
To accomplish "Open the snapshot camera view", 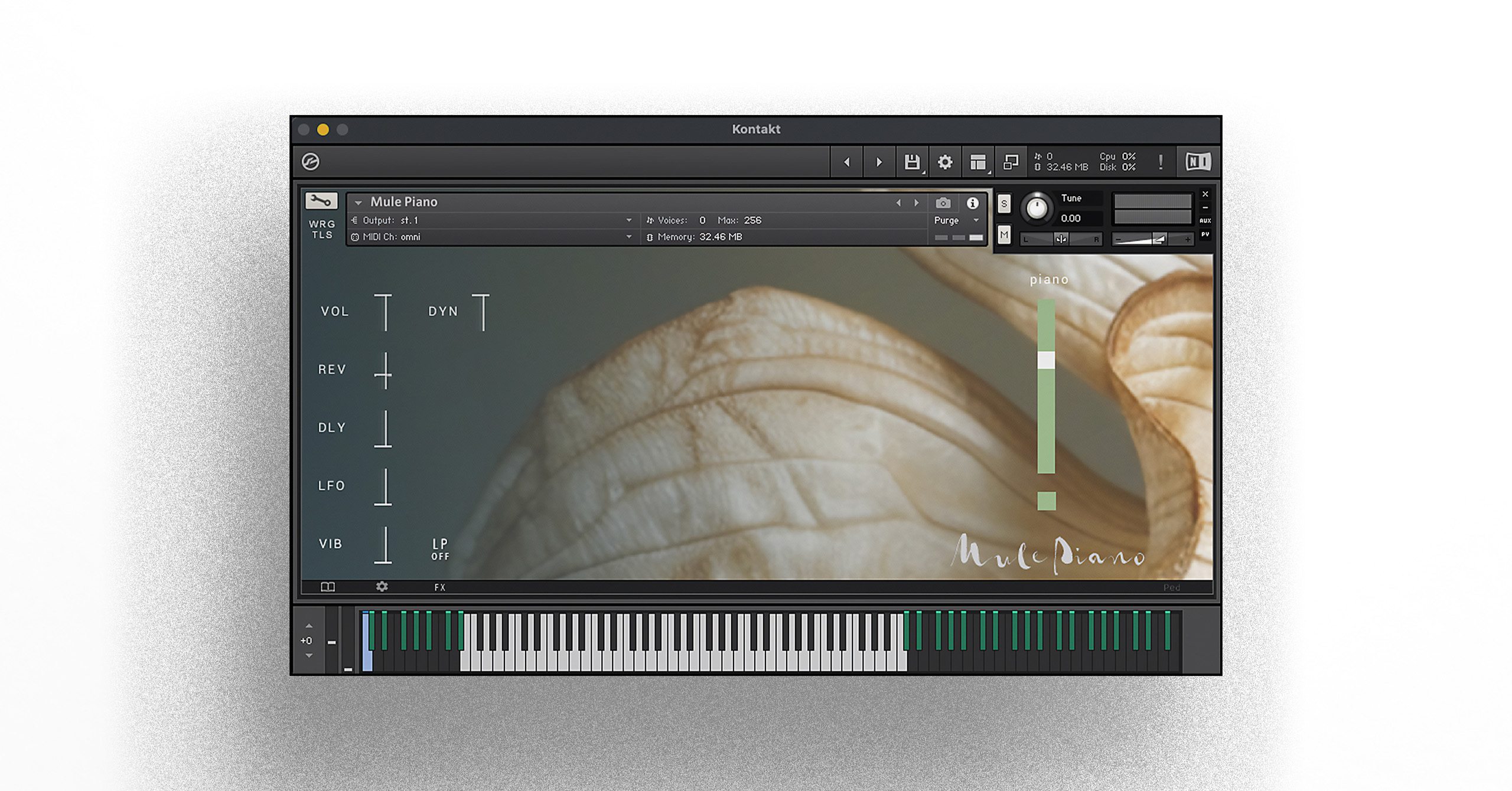I will tap(943, 203).
